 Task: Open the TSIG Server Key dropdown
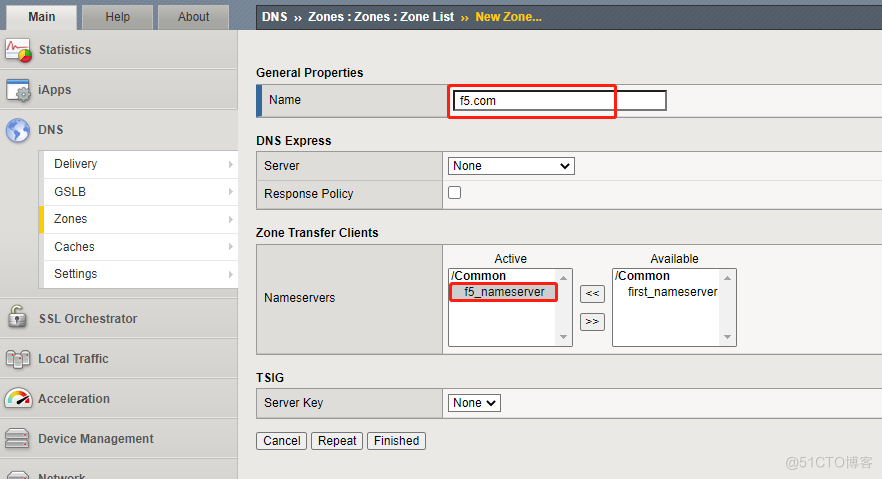(475, 403)
